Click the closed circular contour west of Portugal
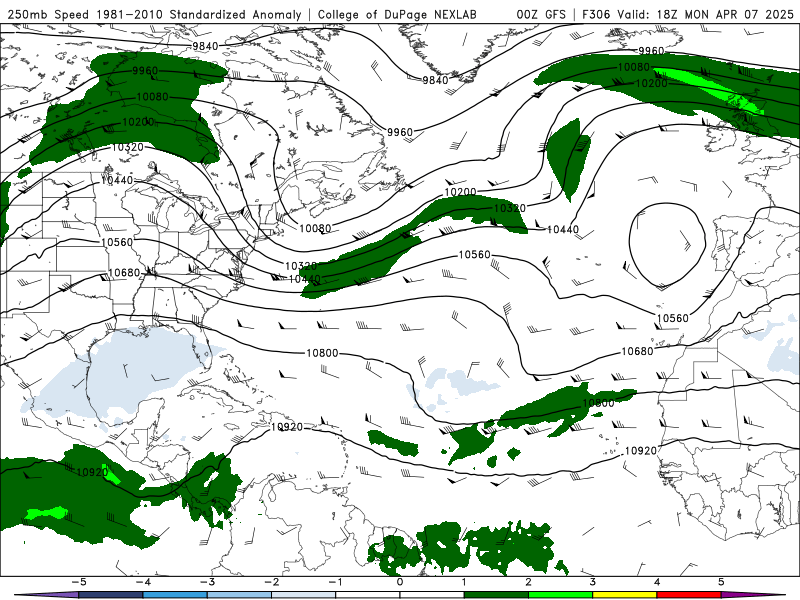 (x=667, y=244)
